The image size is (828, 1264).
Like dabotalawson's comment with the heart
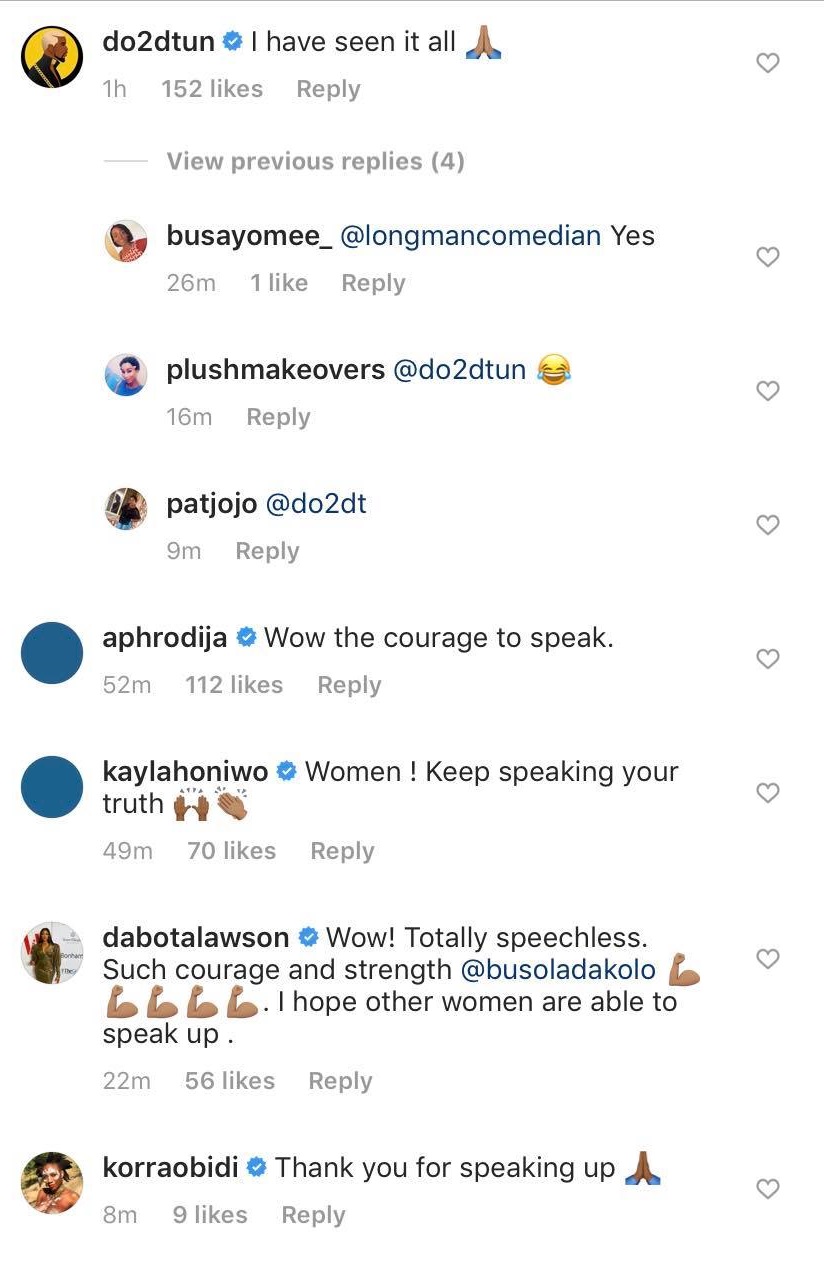click(x=767, y=960)
